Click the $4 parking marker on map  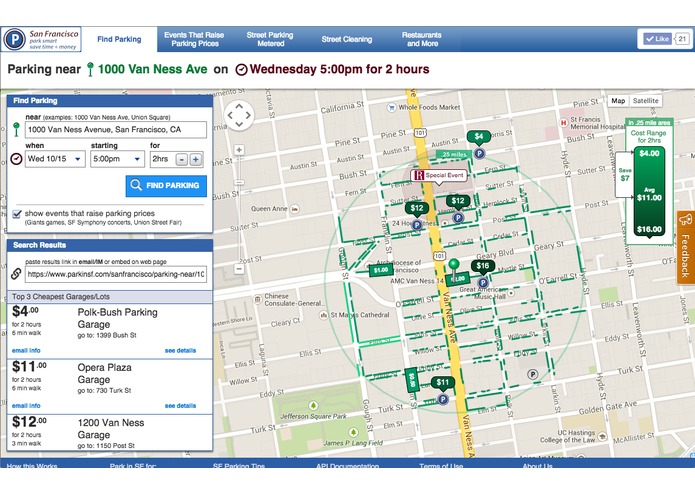pyautogui.click(x=479, y=137)
